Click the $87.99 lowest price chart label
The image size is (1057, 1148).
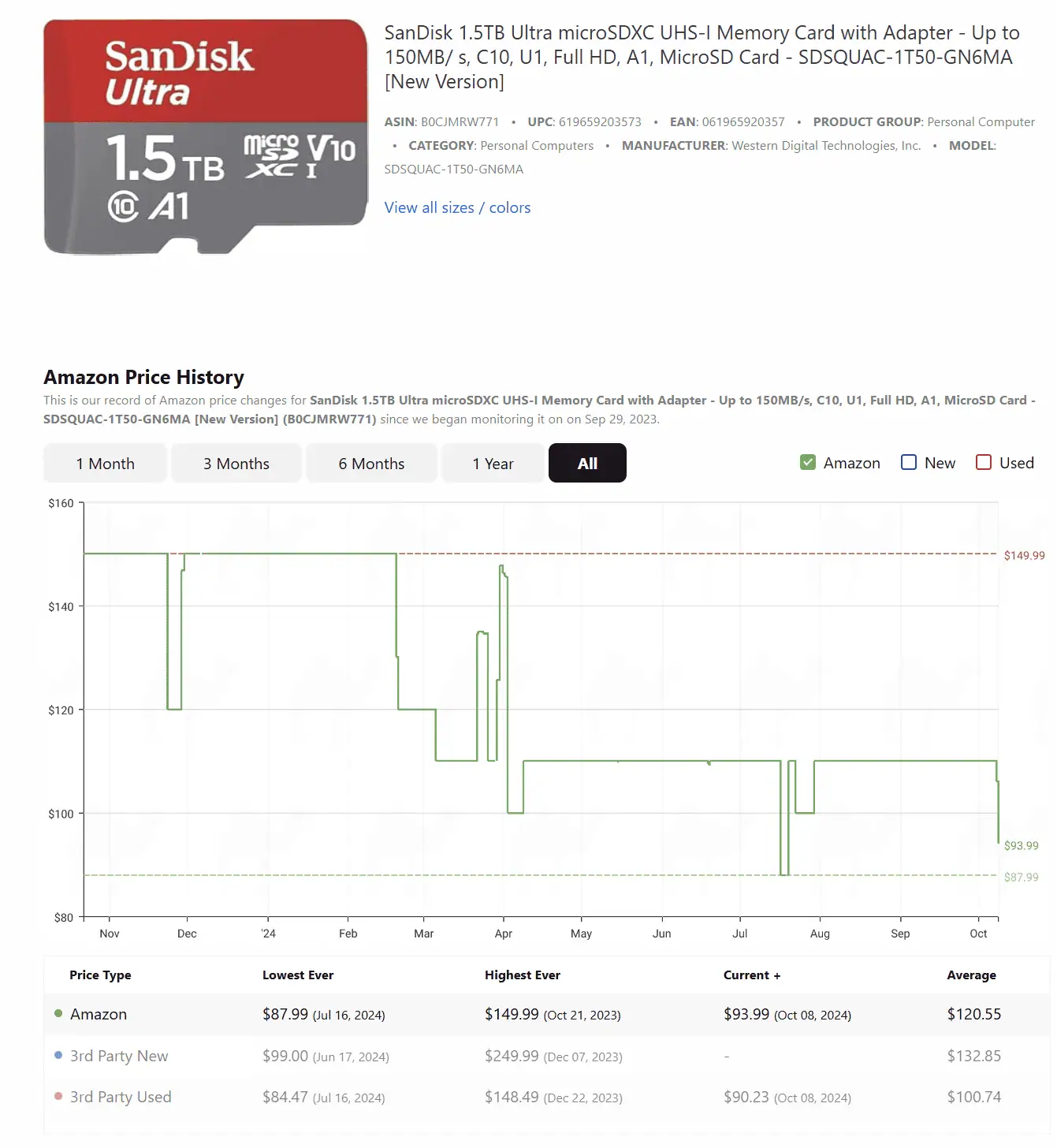(1021, 878)
